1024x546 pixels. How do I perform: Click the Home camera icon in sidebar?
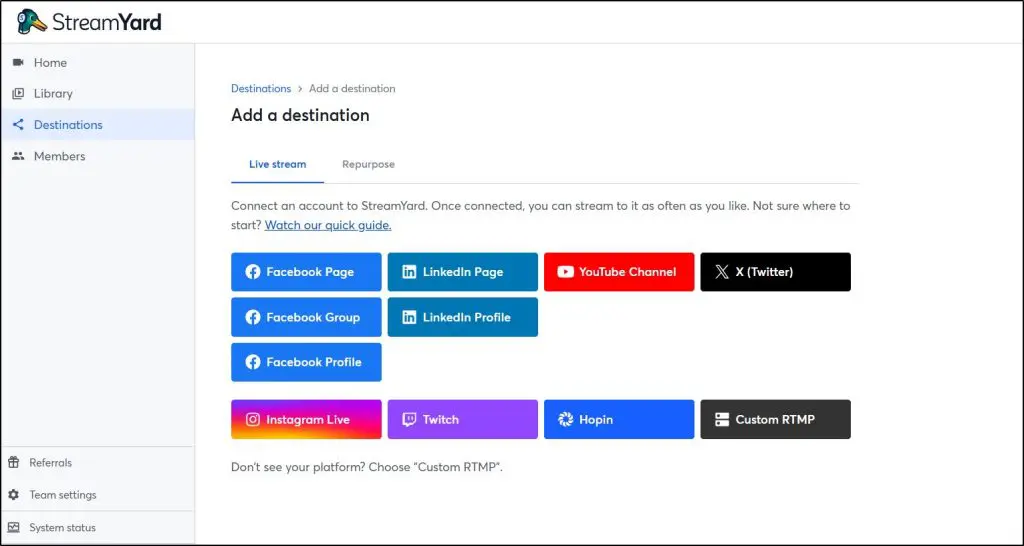[x=17, y=62]
